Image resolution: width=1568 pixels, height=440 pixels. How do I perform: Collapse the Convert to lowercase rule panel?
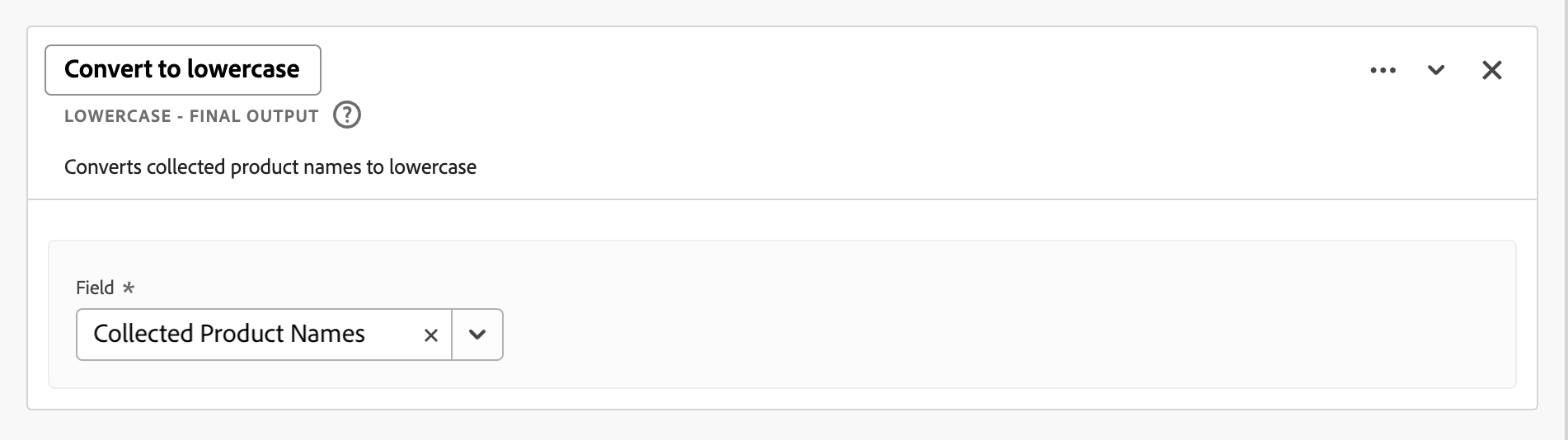pos(1436,70)
